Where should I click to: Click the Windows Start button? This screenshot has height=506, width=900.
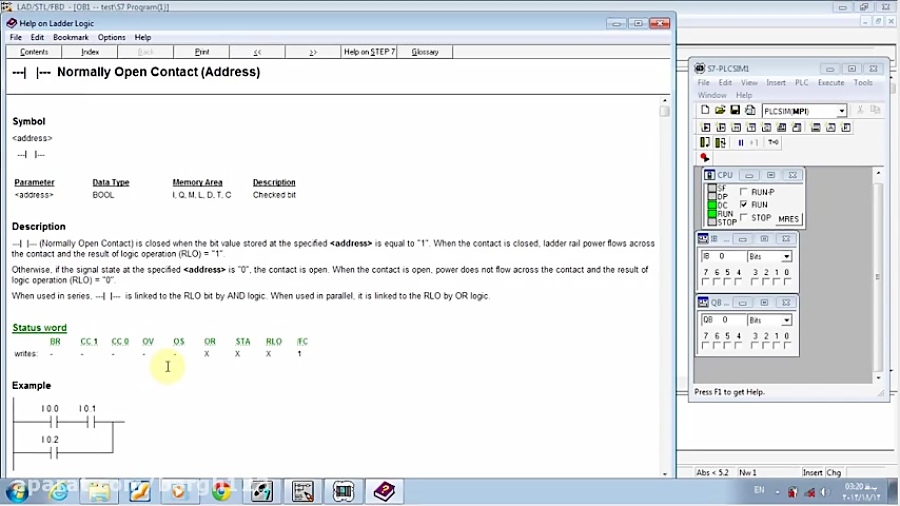17,491
